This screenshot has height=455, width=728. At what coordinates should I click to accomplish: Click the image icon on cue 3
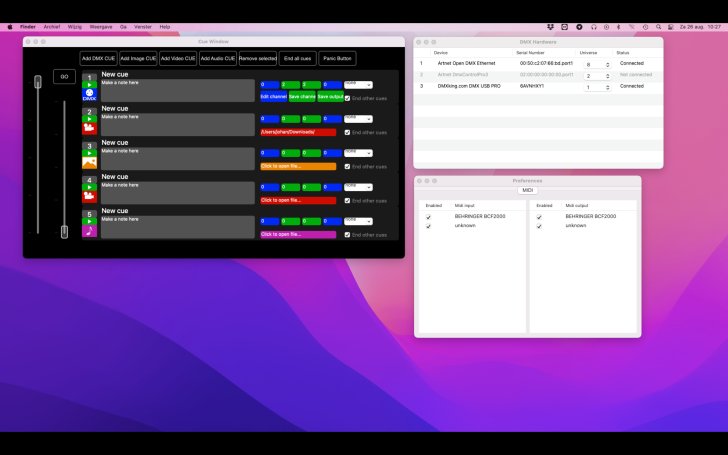pos(89,162)
